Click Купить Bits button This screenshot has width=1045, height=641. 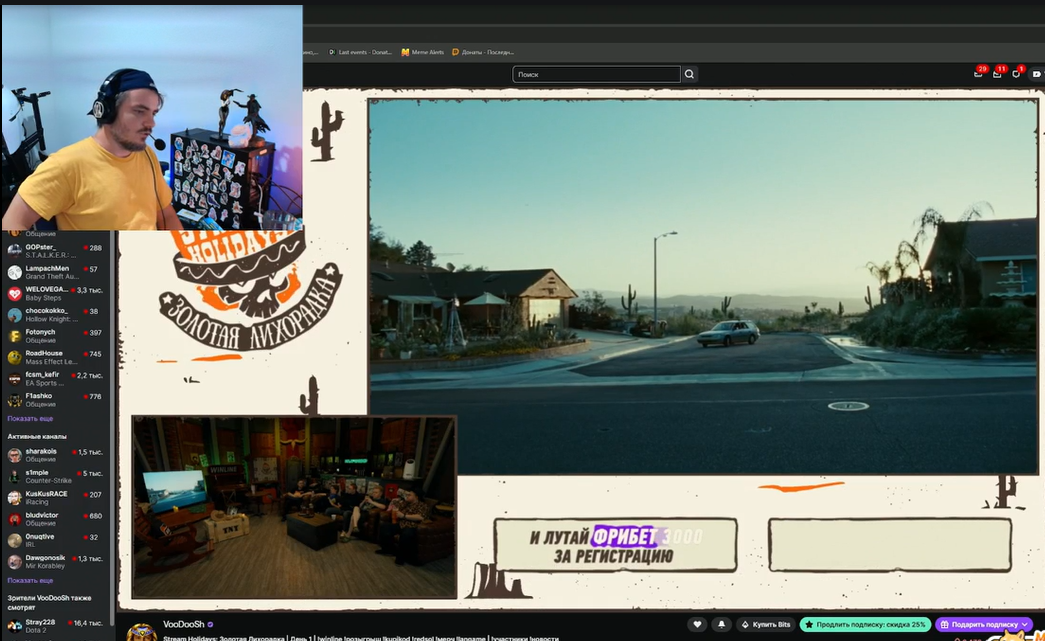pyautogui.click(x=766, y=624)
